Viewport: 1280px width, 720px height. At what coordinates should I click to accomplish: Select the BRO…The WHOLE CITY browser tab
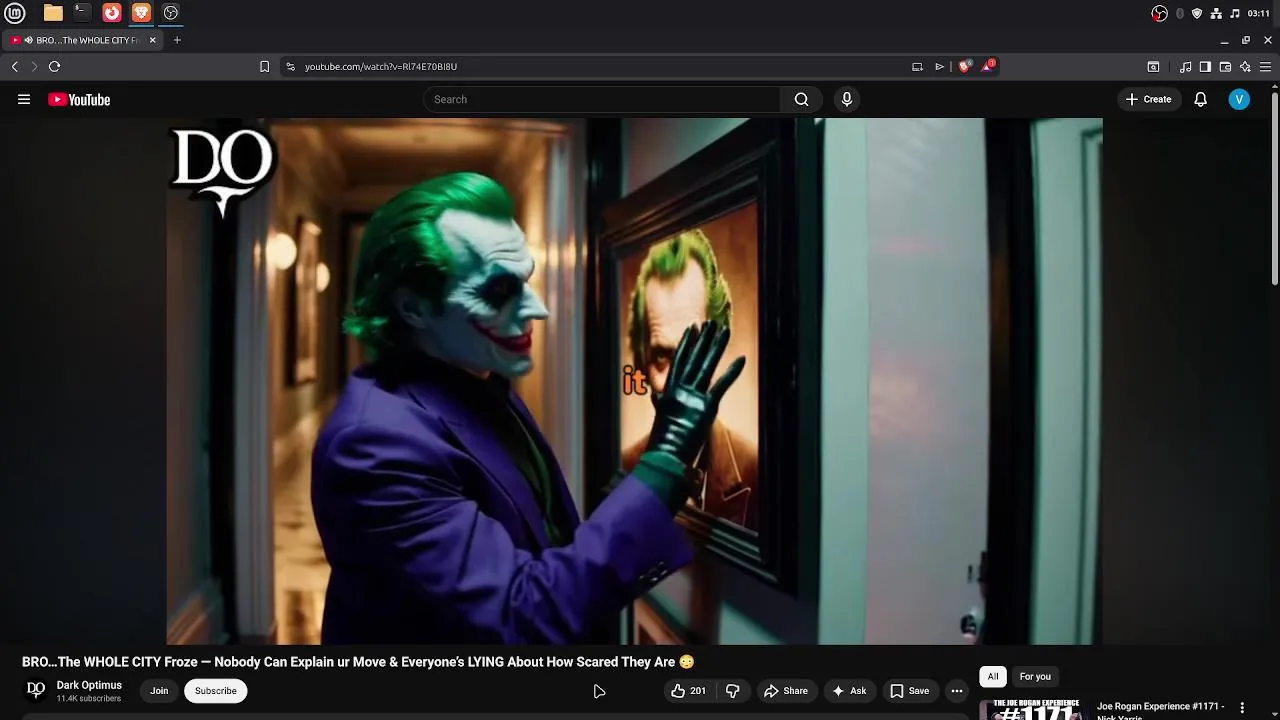tap(85, 40)
